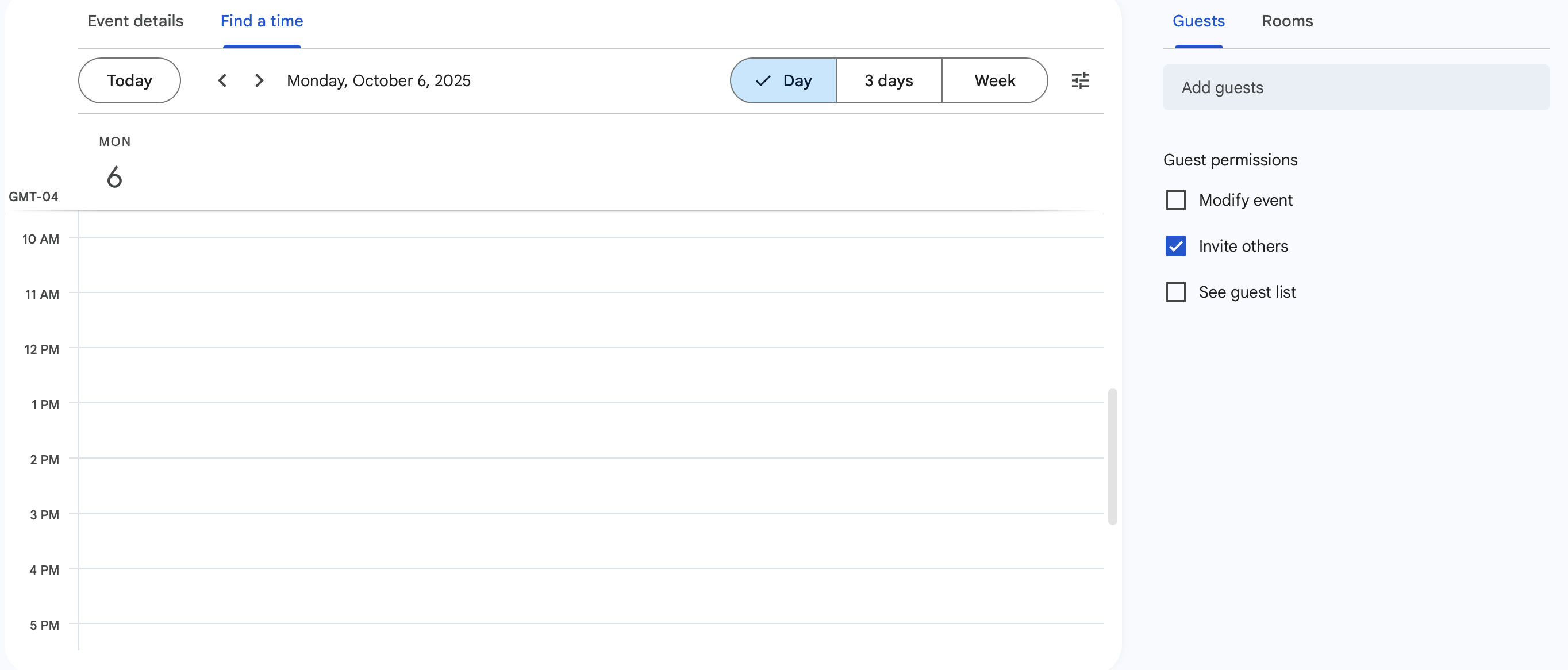Enable the See guest list checkbox

click(1175, 292)
